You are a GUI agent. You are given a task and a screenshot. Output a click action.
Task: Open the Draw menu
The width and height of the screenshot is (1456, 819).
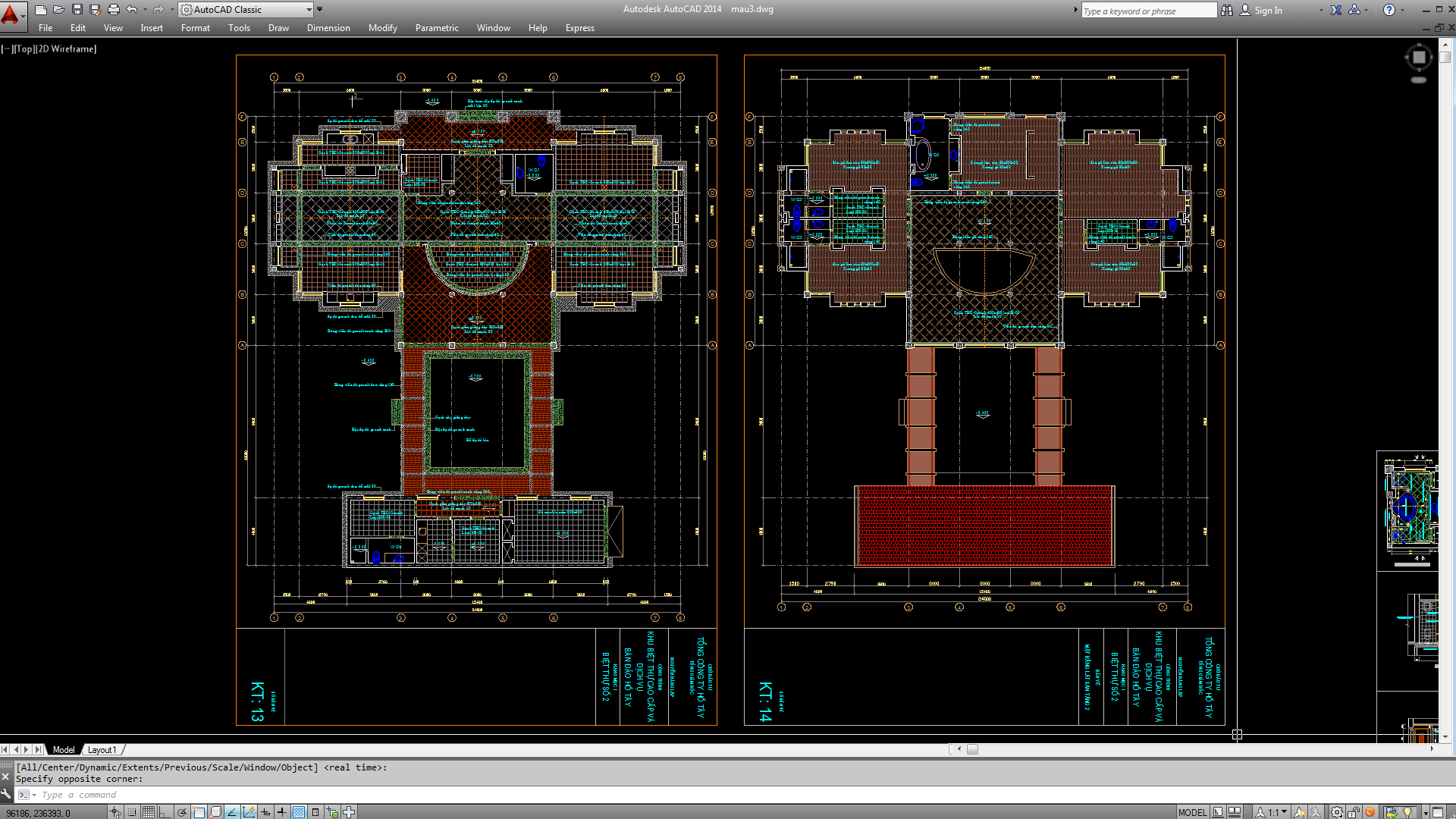278,28
